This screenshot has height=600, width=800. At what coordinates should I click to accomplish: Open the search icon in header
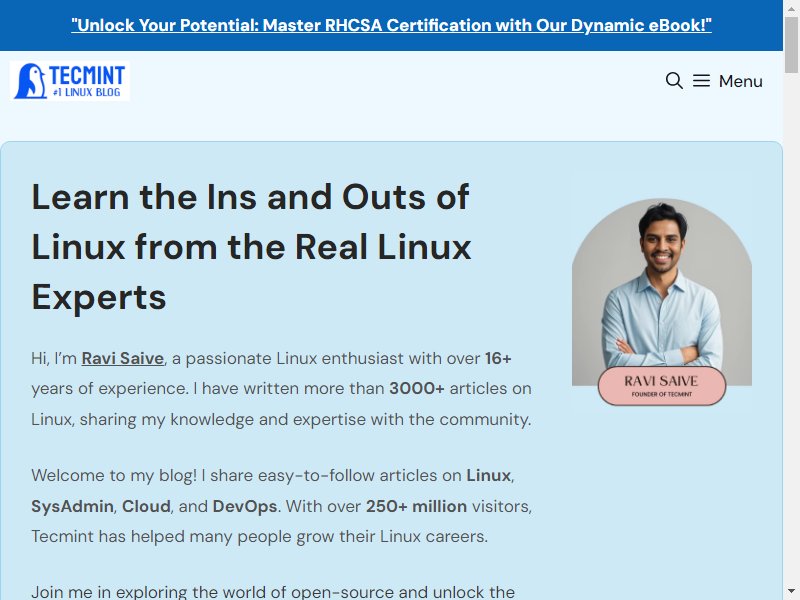(x=674, y=81)
